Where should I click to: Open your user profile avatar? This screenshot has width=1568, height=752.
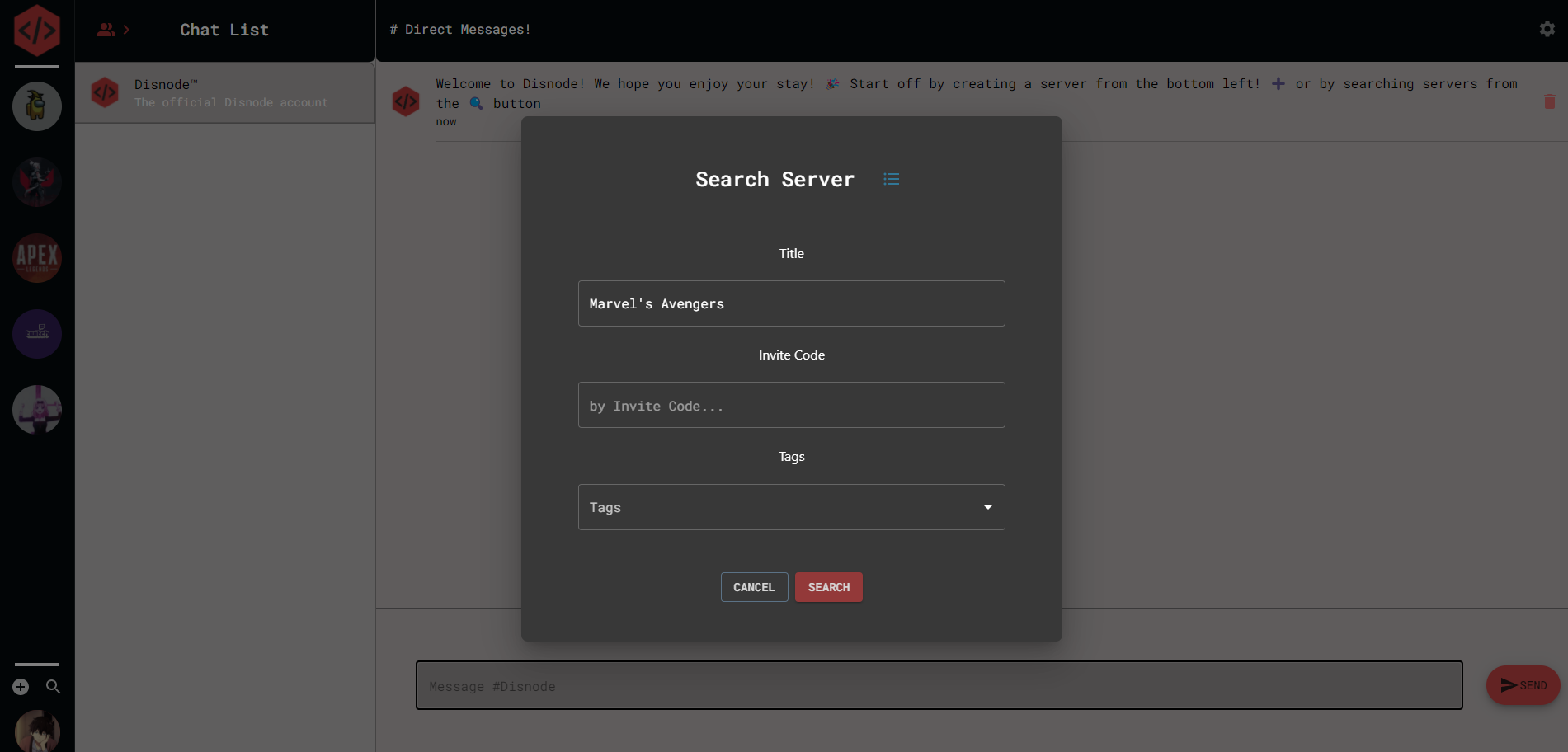[x=37, y=731]
